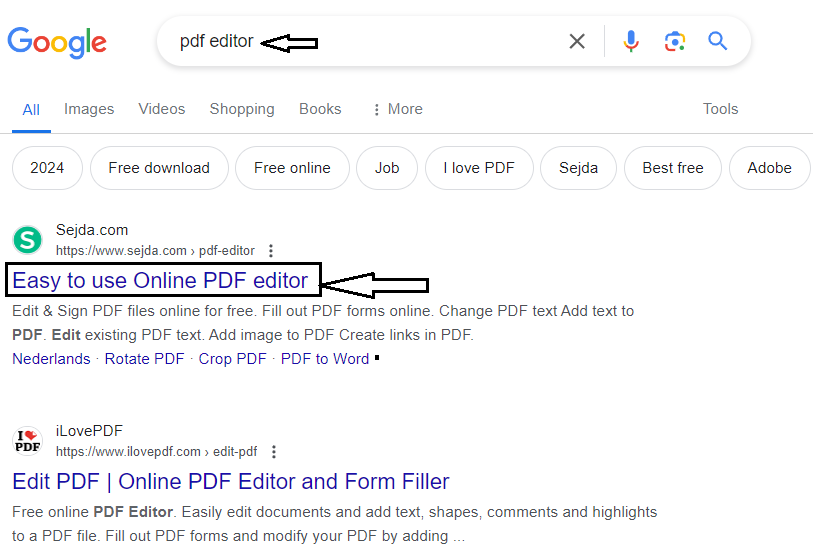The width and height of the screenshot is (813, 557).
Task: Click the Sejda green S favicon
Action: 27,240
